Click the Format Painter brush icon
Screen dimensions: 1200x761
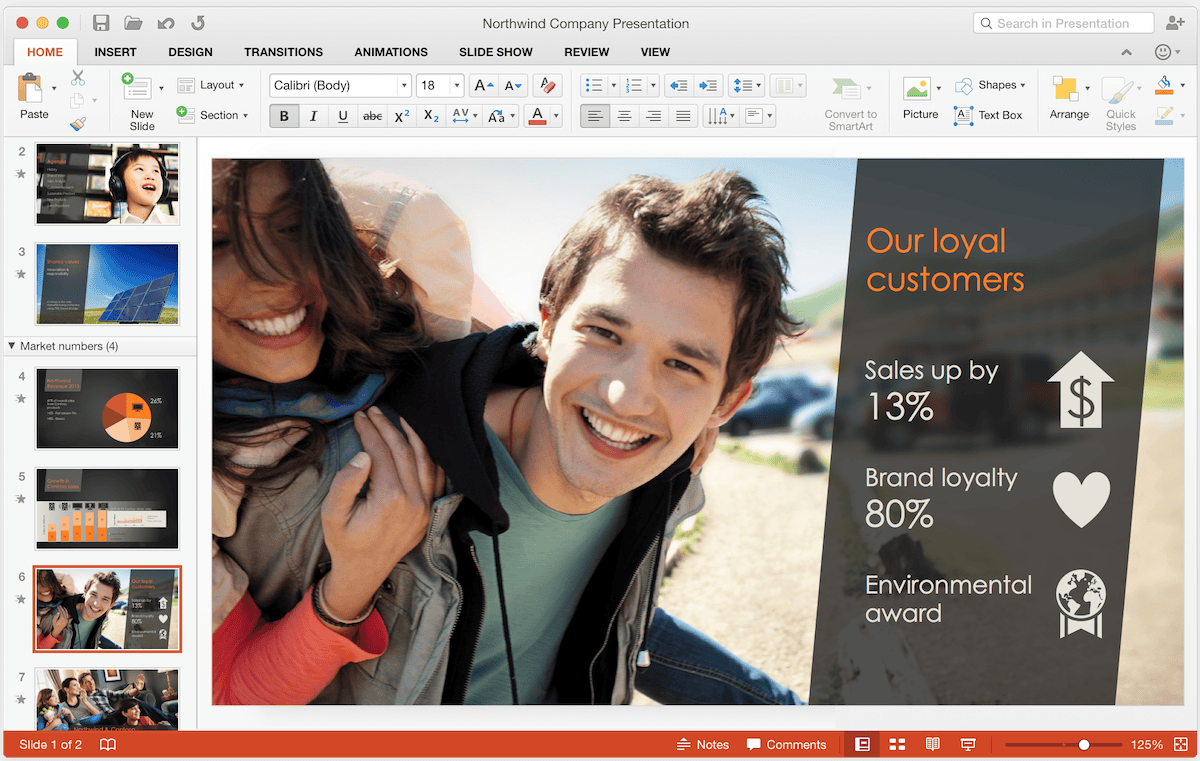78,123
